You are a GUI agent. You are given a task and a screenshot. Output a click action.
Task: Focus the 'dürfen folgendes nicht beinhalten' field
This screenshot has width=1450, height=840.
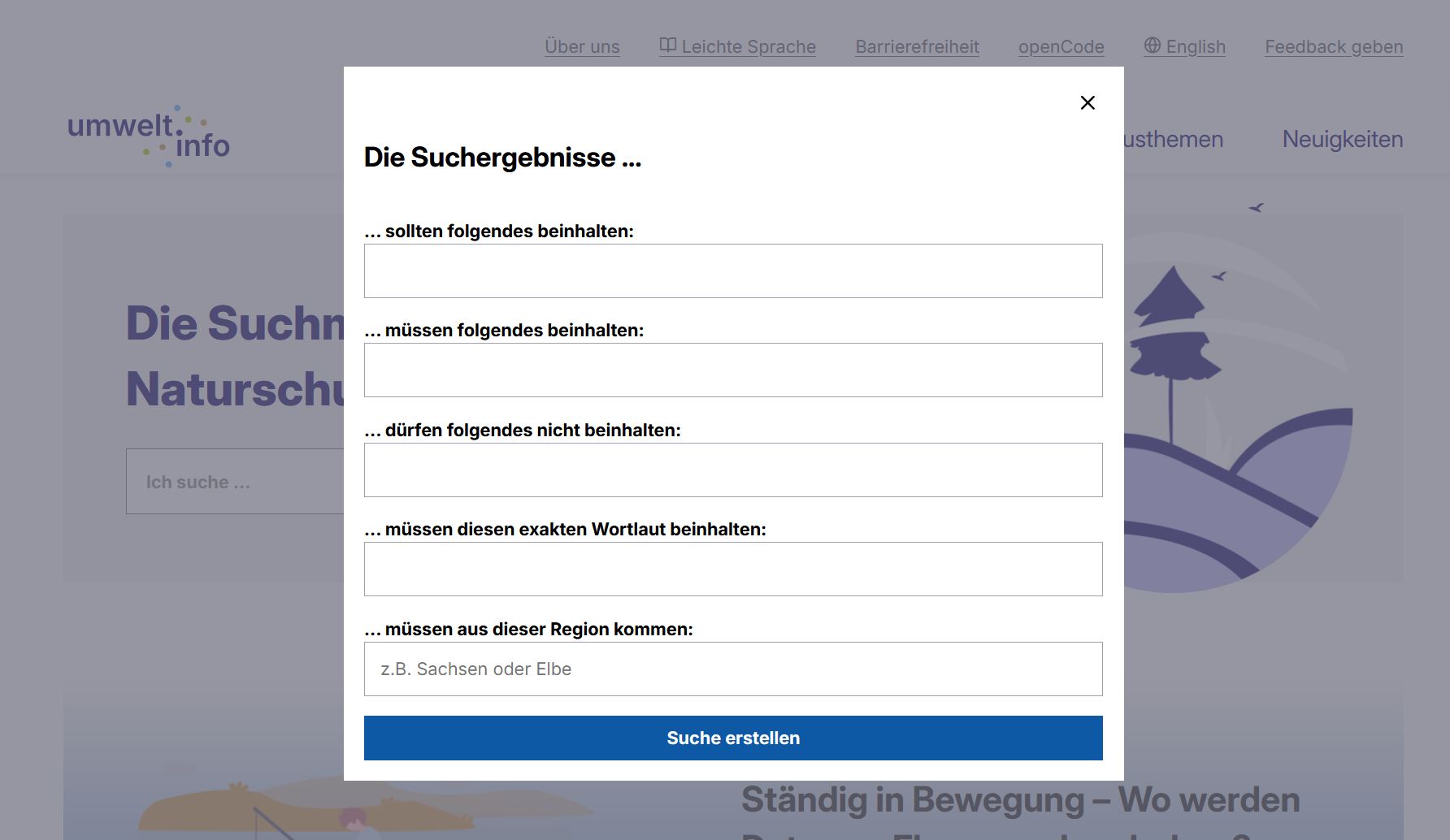coord(732,470)
